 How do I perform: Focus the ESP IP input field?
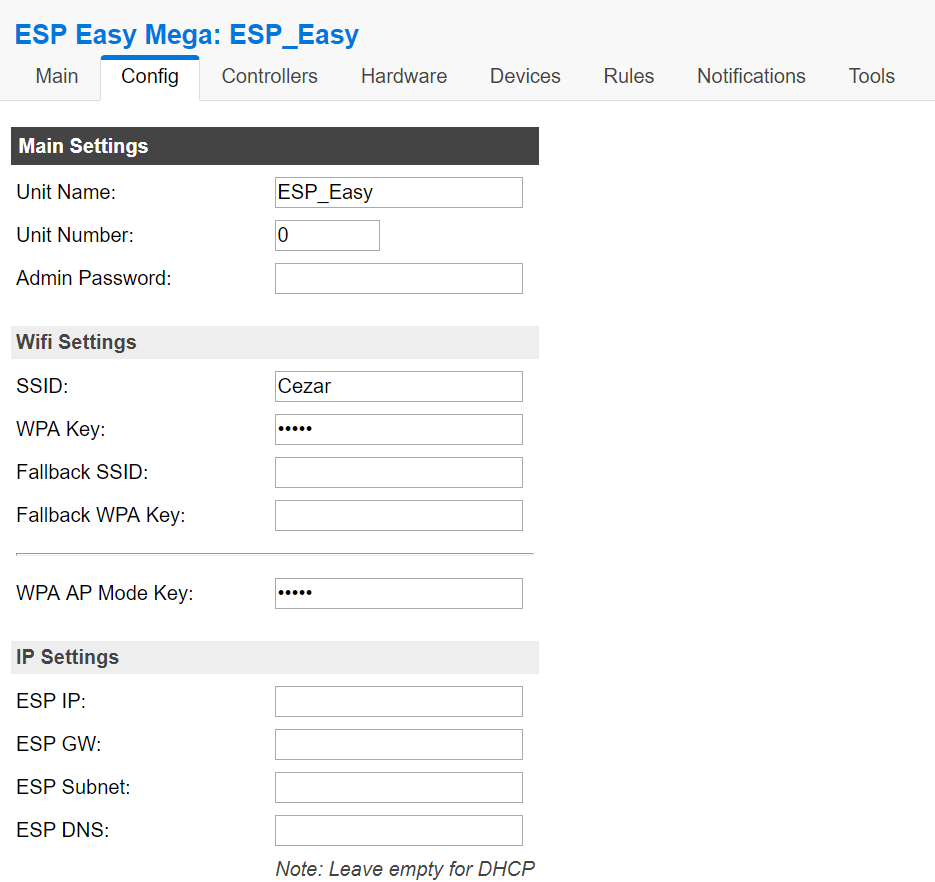[398, 701]
